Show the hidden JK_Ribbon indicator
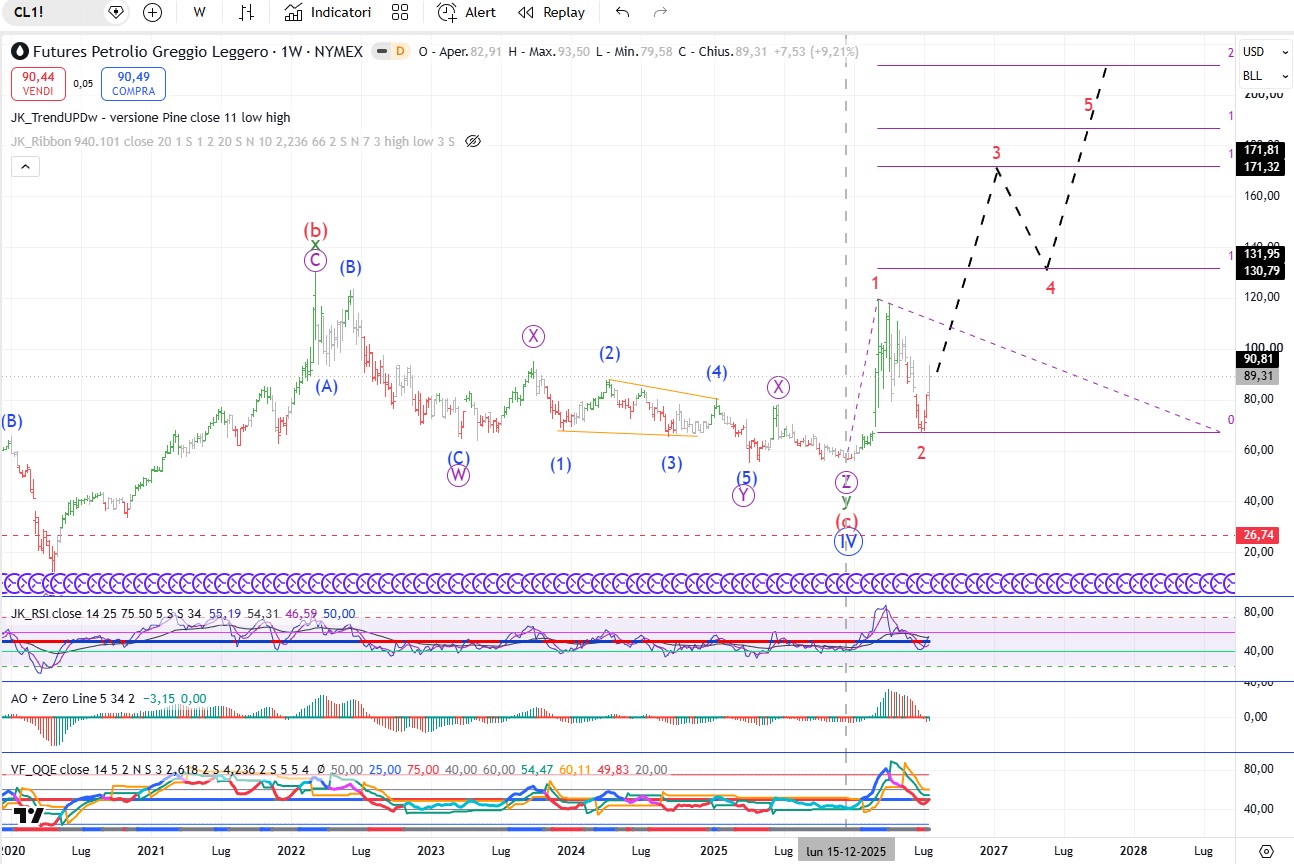The image size is (1294, 864). pyautogui.click(x=473, y=141)
